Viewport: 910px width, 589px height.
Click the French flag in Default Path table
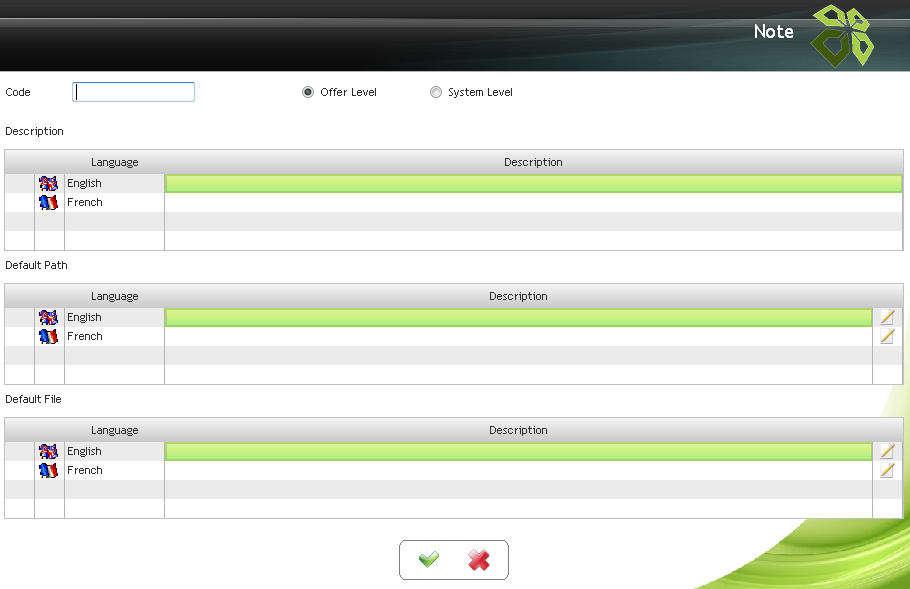49,336
